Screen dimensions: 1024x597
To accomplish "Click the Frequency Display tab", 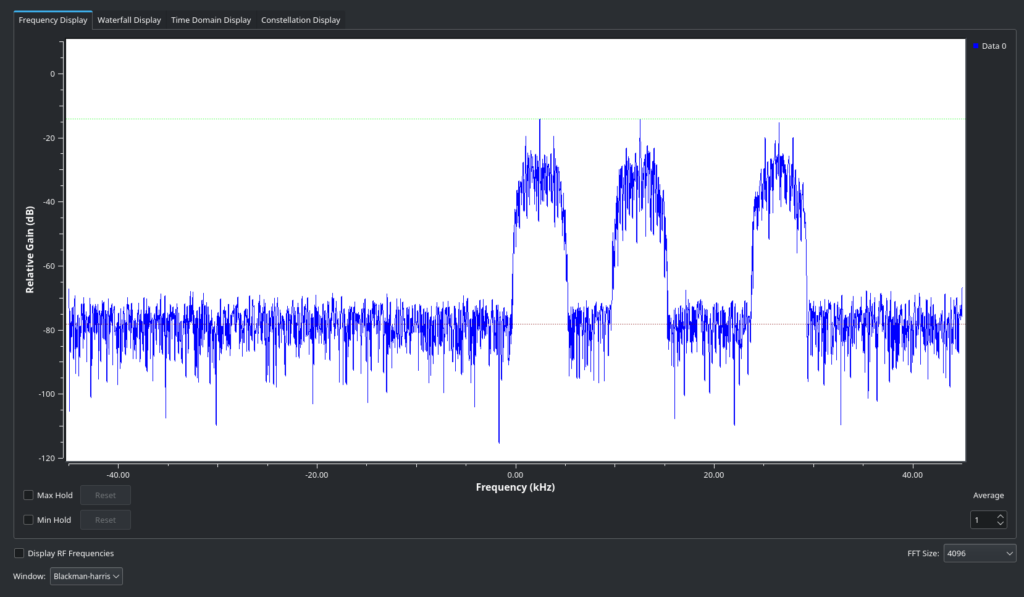I will coord(53,20).
